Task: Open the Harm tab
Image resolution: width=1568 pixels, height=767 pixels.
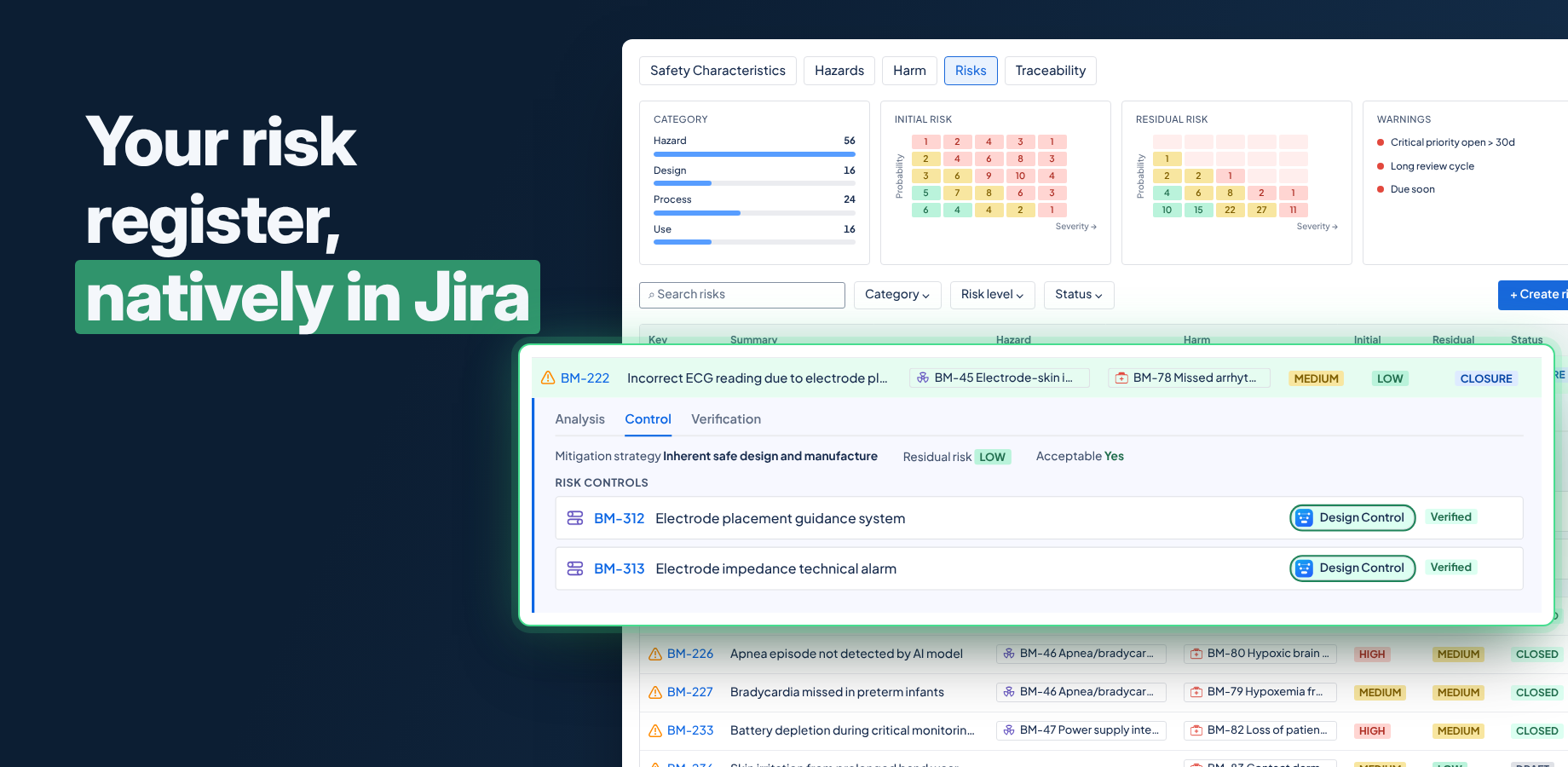Action: [x=909, y=71]
